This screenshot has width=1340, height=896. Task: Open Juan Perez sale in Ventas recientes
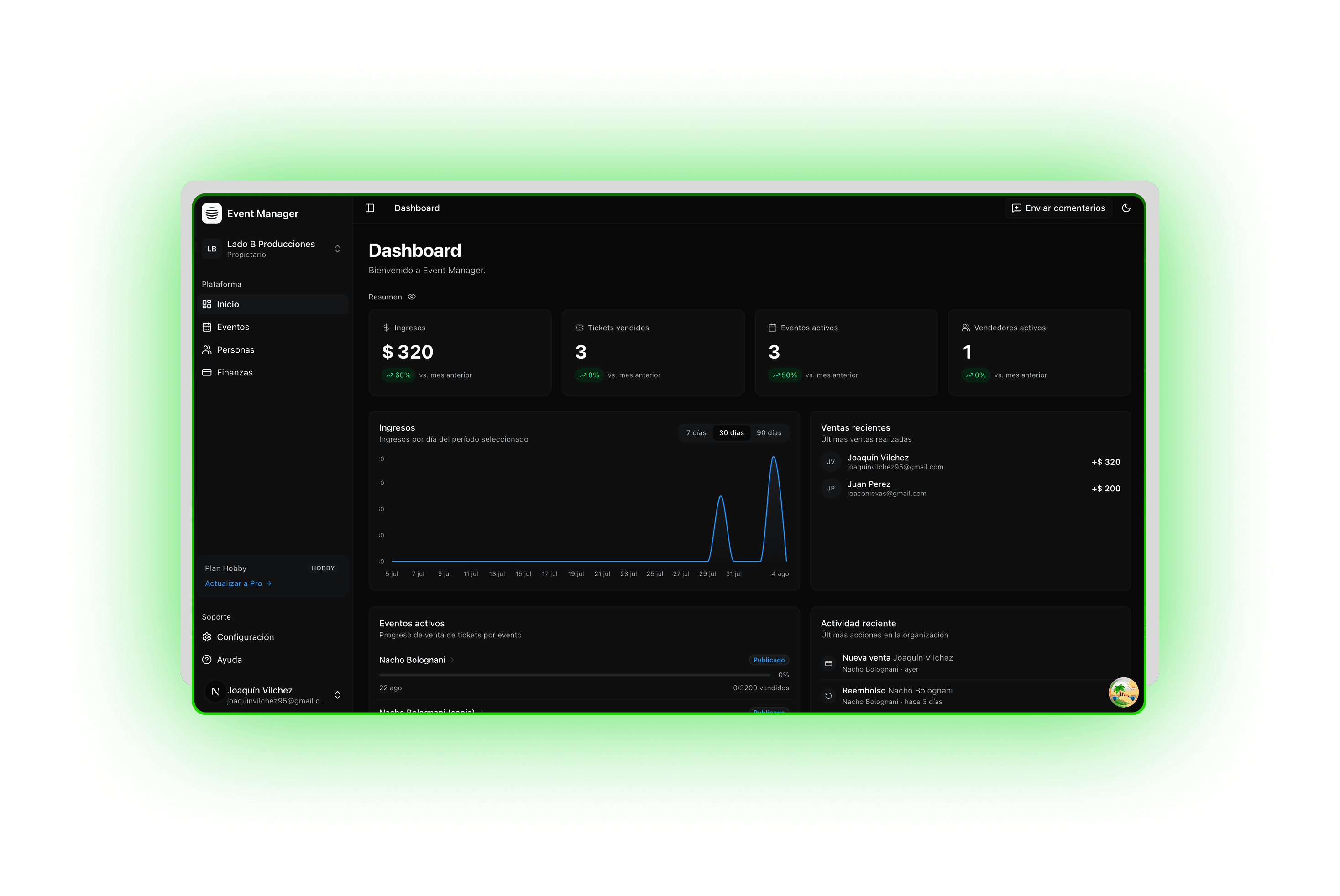[970, 489]
